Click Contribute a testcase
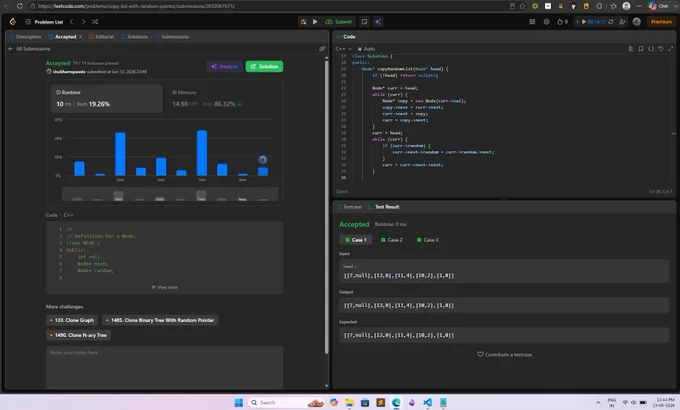 (504, 354)
